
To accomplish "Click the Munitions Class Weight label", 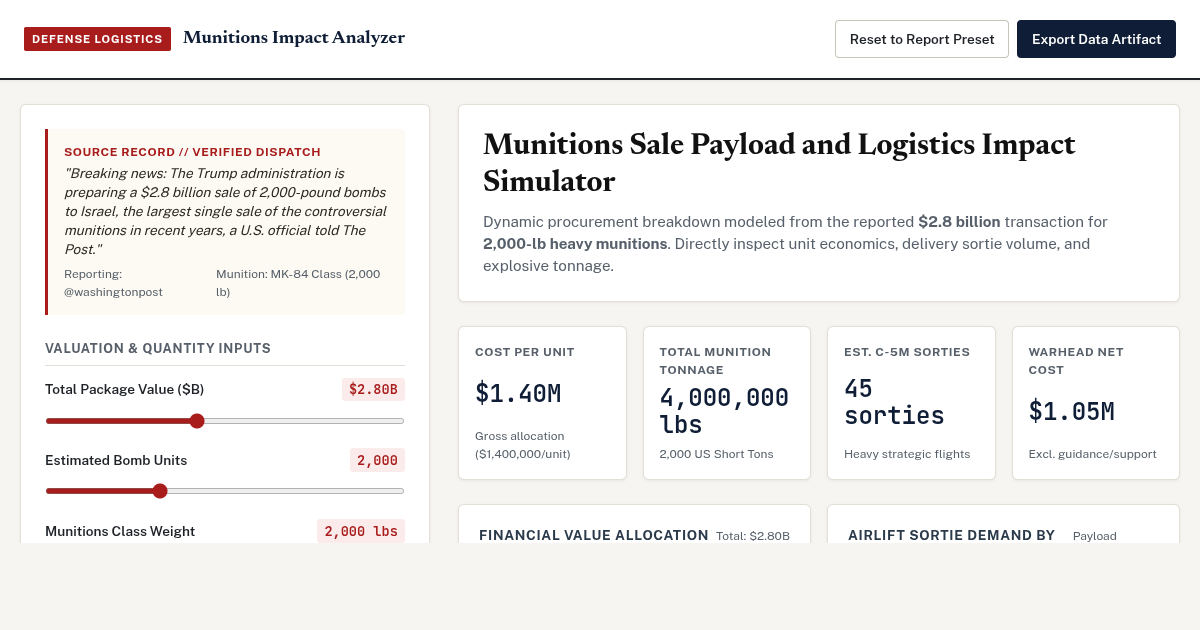I will tap(120, 531).
